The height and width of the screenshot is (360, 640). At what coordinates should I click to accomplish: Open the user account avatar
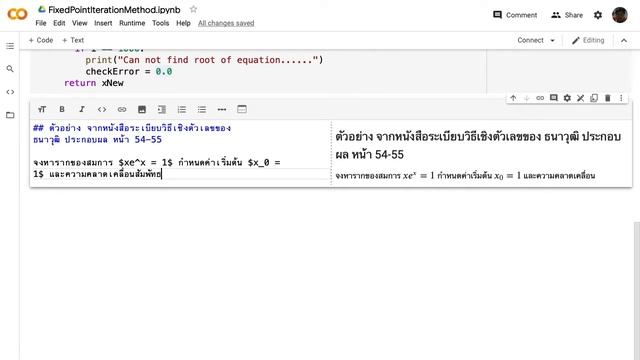(620, 15)
